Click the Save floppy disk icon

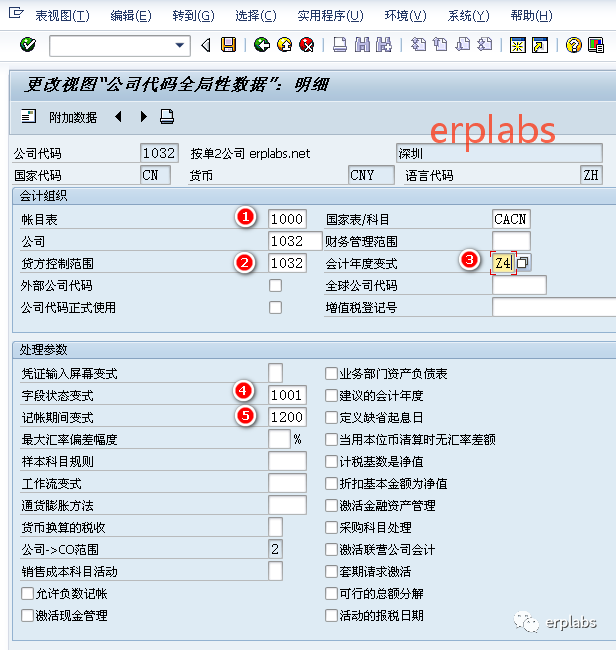[x=228, y=45]
